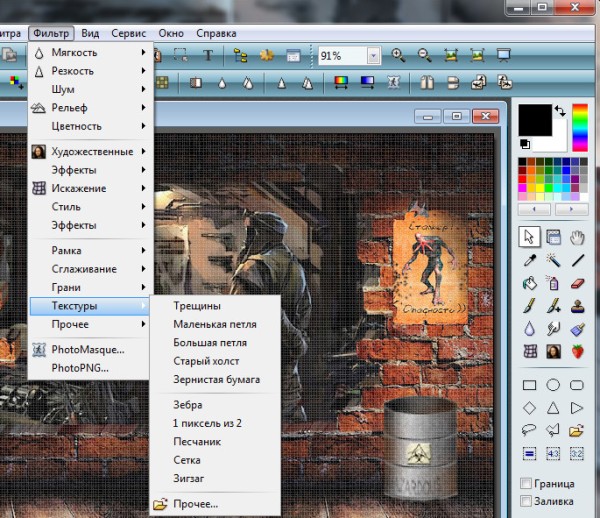Image resolution: width=600 pixels, height=518 pixels.
Task: Open the 91% zoom level dropdown
Action: [373, 56]
